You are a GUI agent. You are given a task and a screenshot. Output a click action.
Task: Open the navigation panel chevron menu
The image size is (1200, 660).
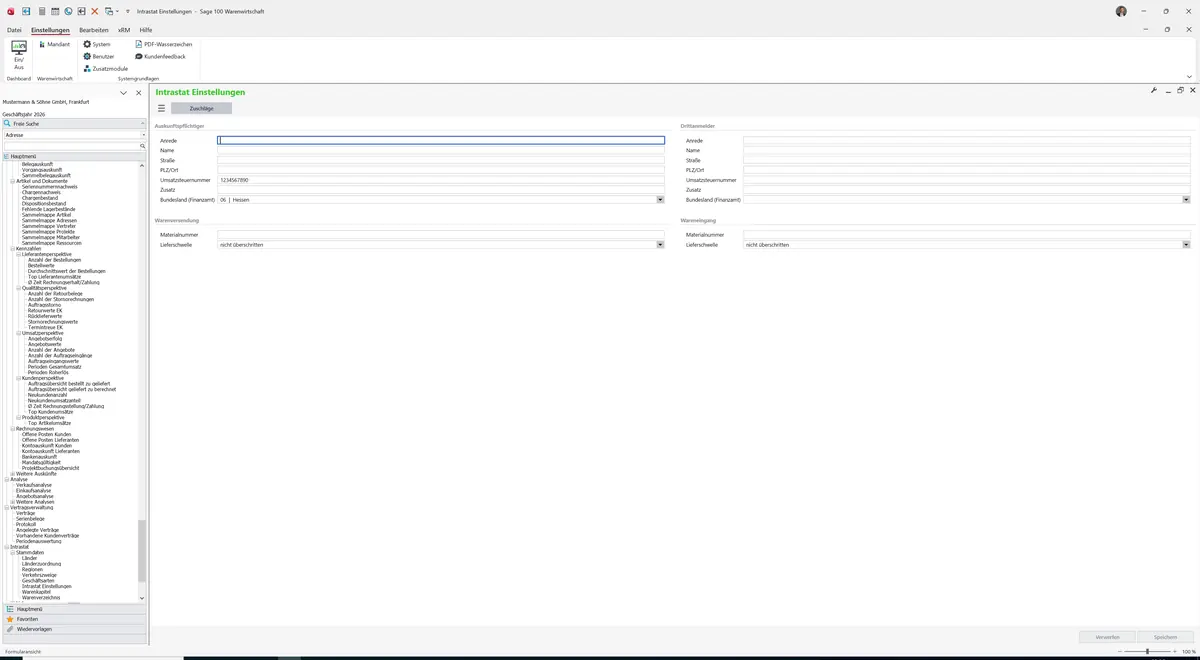123,93
